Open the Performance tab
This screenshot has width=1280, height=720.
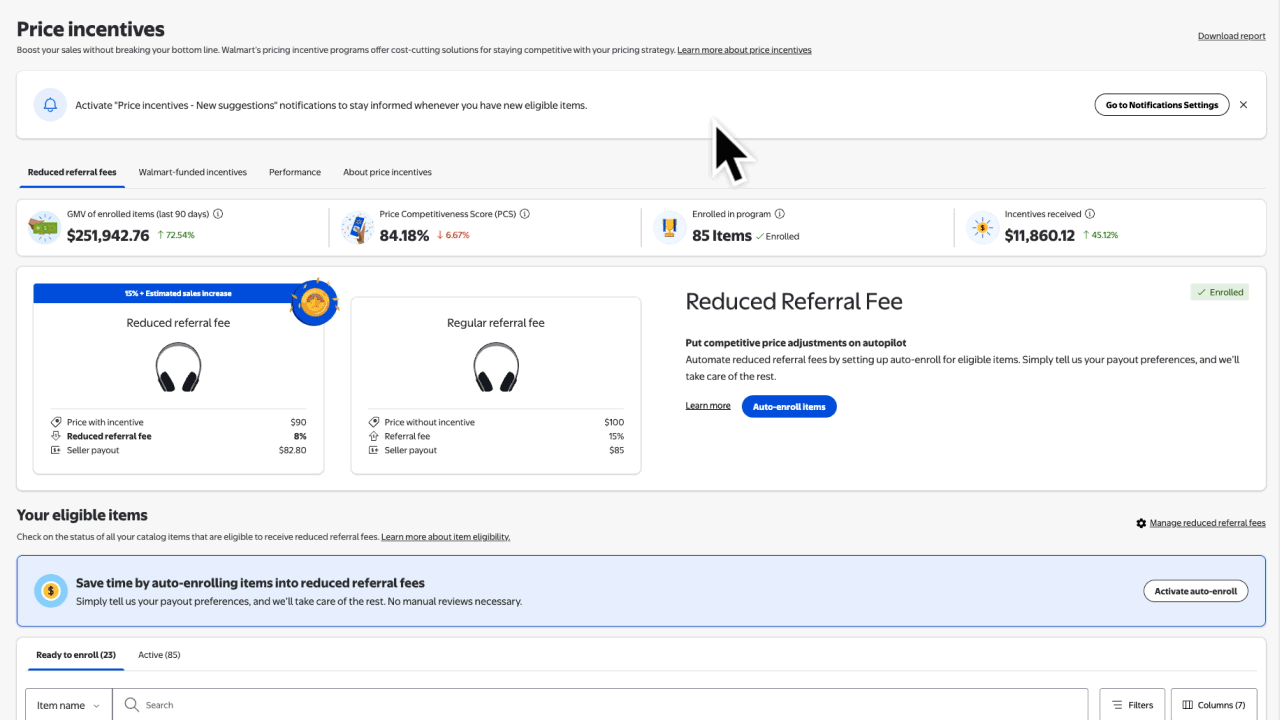tap(295, 172)
